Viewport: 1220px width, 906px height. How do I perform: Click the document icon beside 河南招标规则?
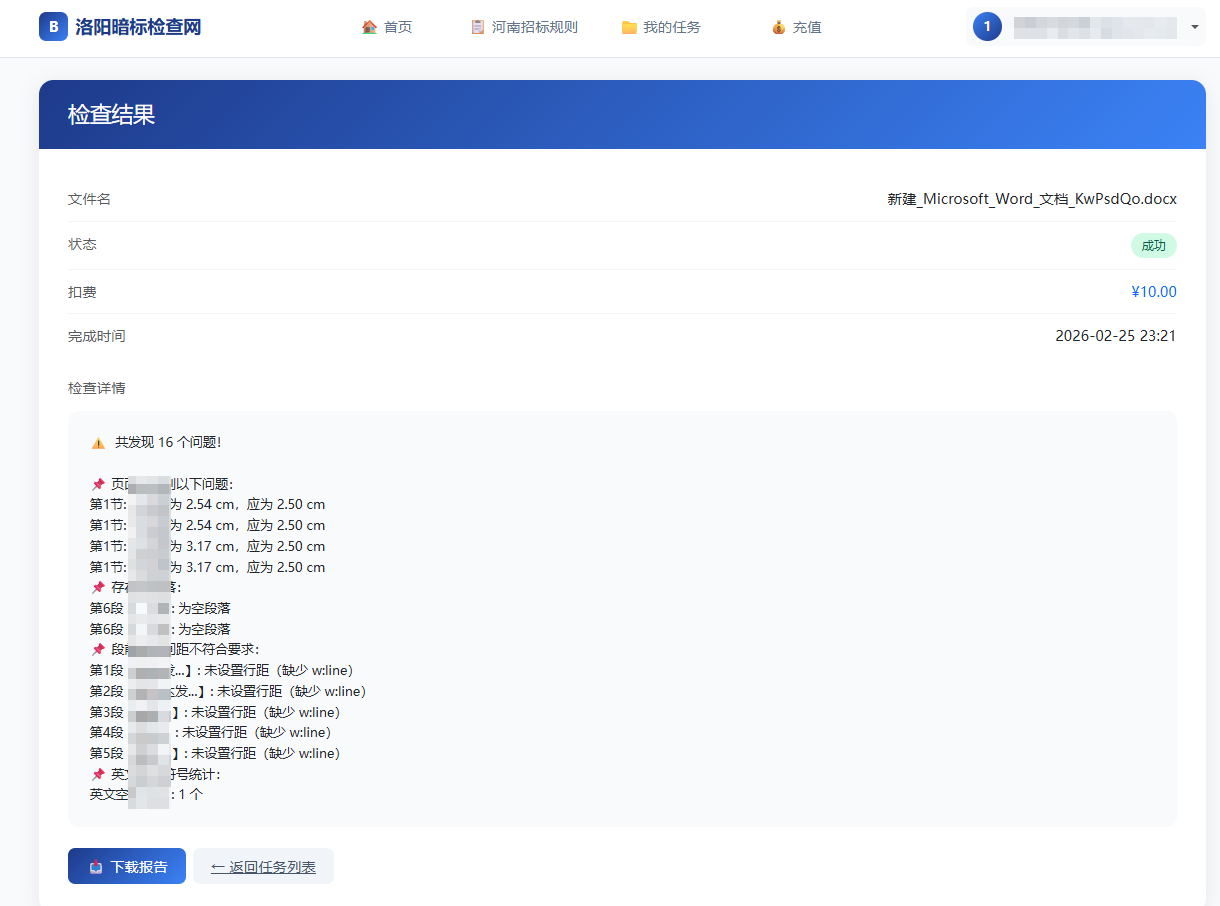(476, 27)
